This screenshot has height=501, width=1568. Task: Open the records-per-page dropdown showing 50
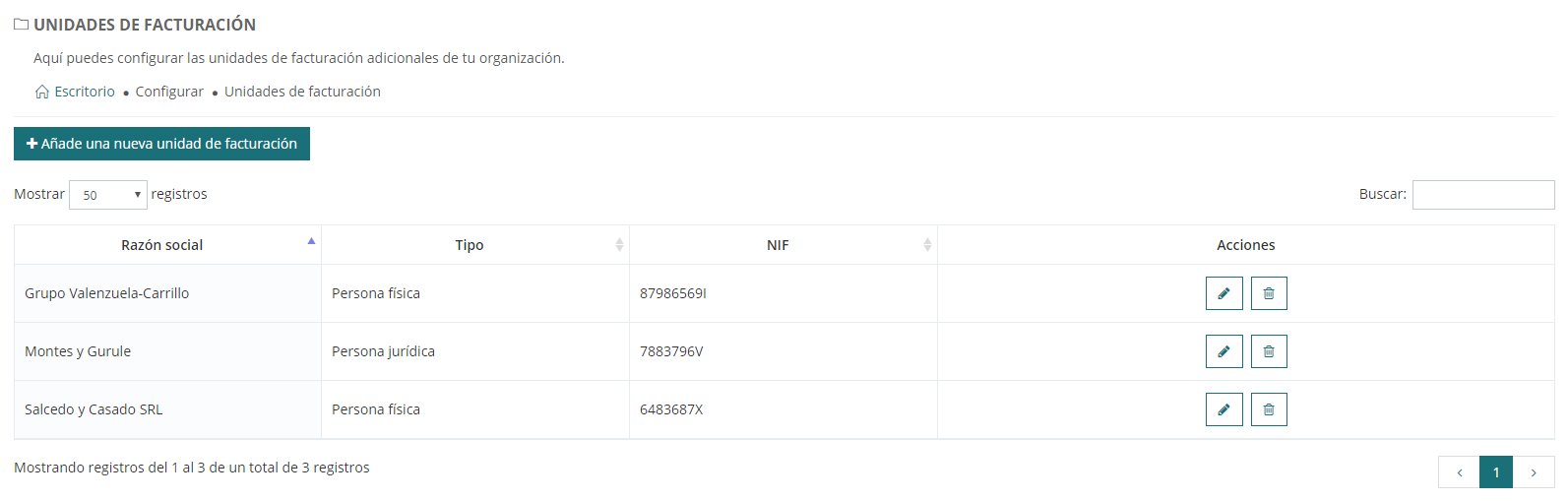(108, 195)
